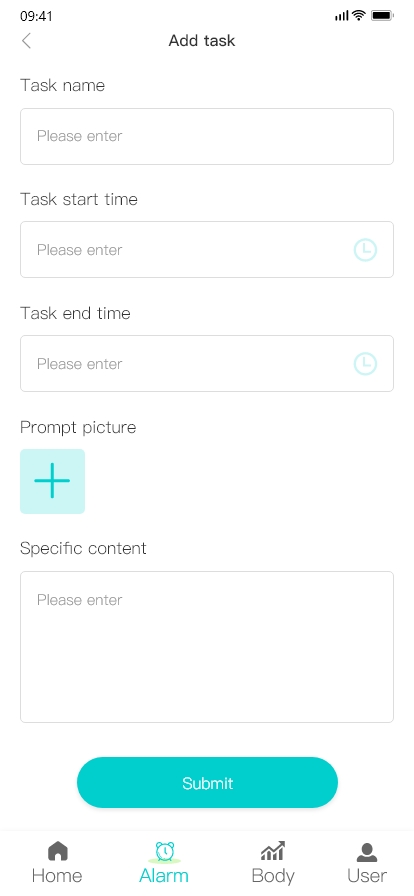This screenshot has height=896, width=414.
Task: Tap the User profile icon
Action: click(x=367, y=851)
